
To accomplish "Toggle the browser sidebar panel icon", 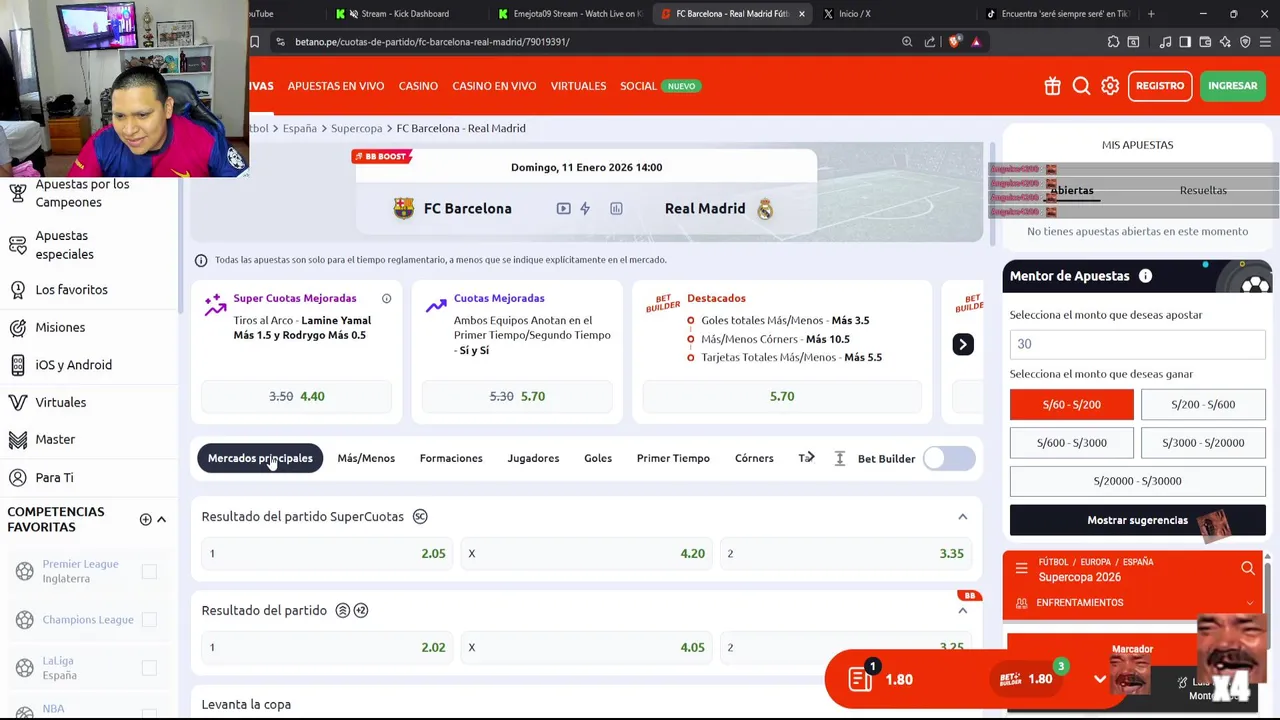I will pyautogui.click(x=1185, y=42).
